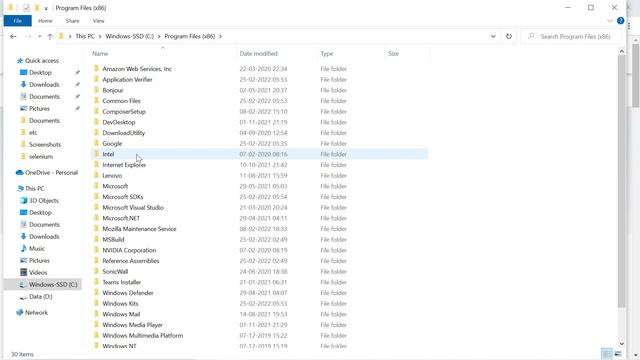640x360 pixels.
Task: Open the Screenshots quick access folder
Action: click(45, 144)
